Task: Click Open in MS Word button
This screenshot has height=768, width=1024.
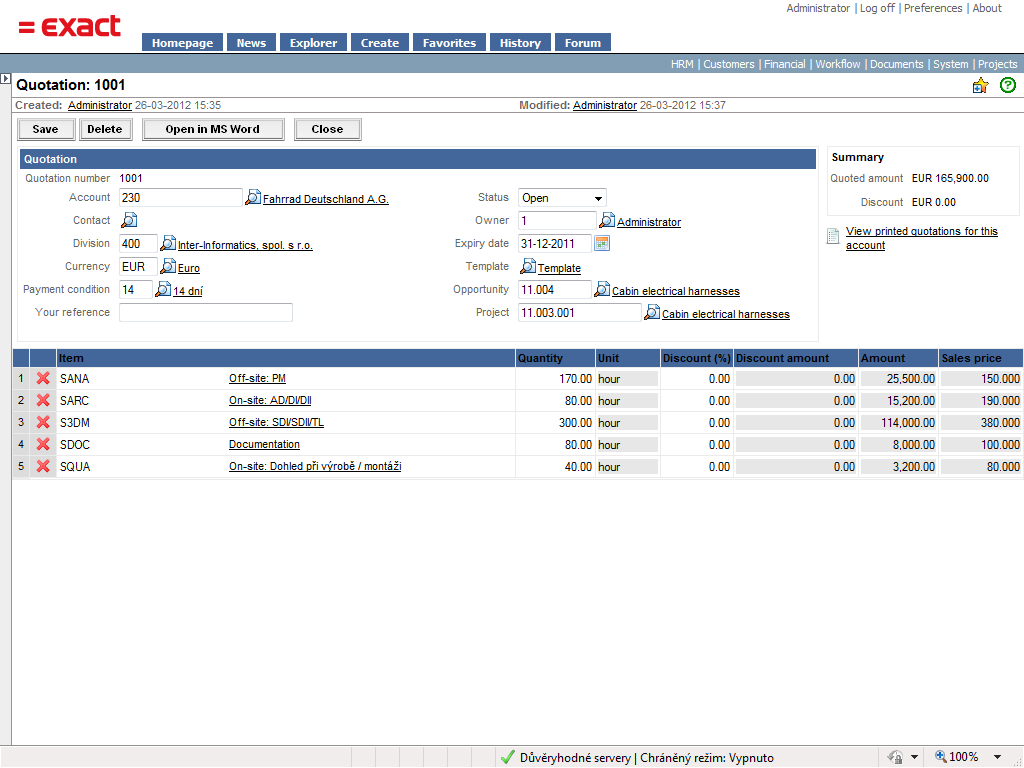Action: (x=213, y=129)
